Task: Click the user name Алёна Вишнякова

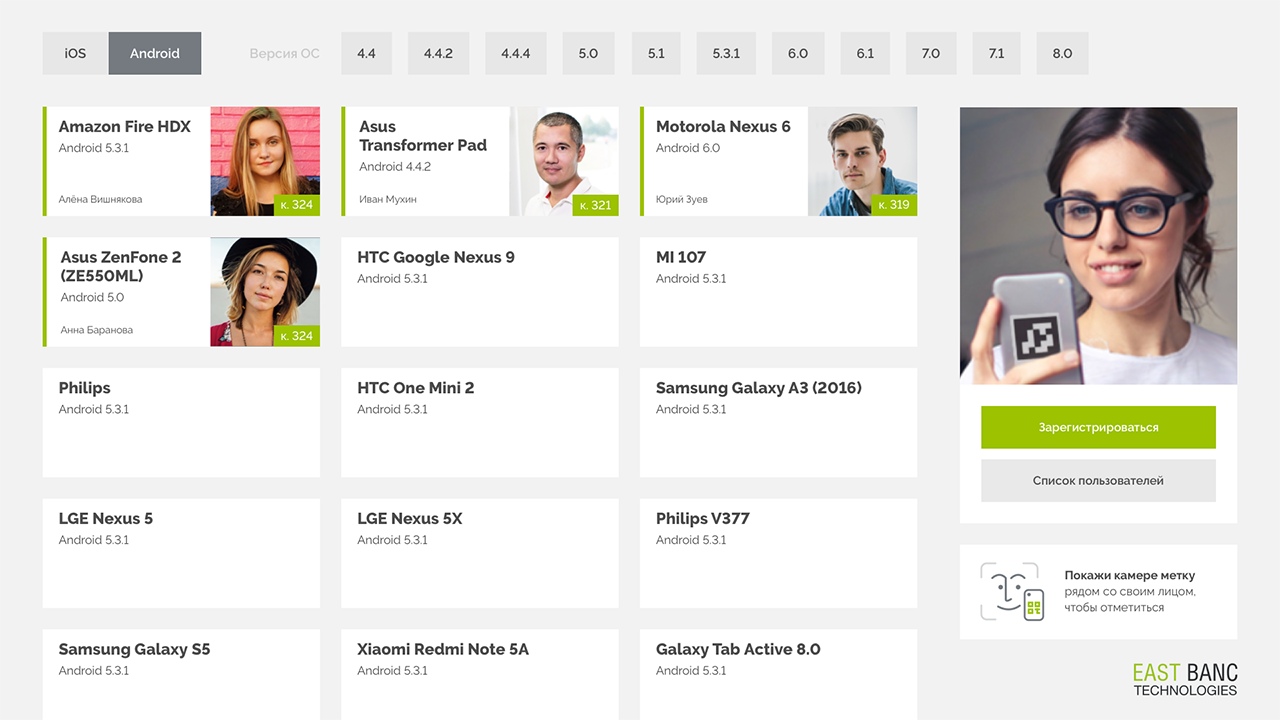Action: (x=100, y=199)
